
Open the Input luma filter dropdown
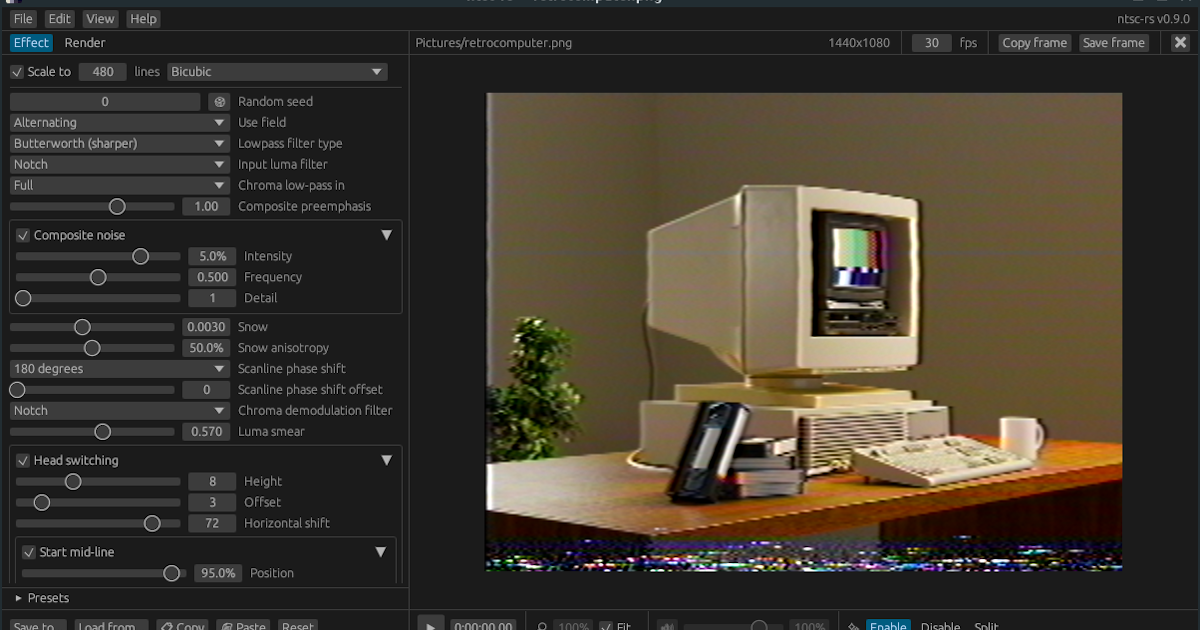tap(120, 164)
